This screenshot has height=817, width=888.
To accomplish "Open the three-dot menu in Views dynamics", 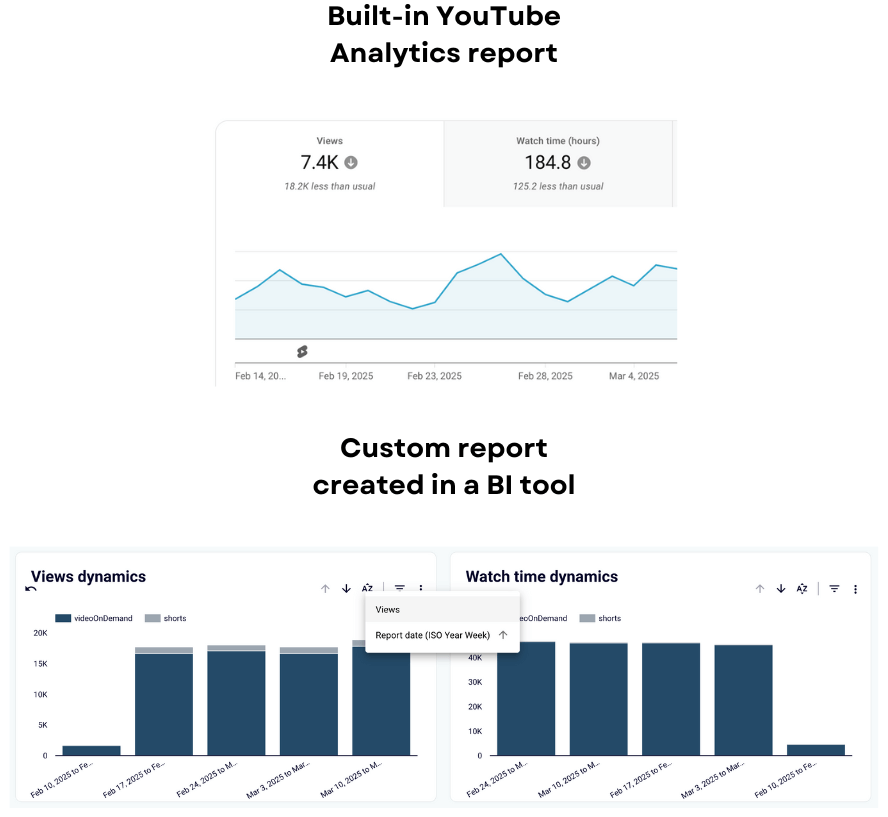I will (x=421, y=588).
